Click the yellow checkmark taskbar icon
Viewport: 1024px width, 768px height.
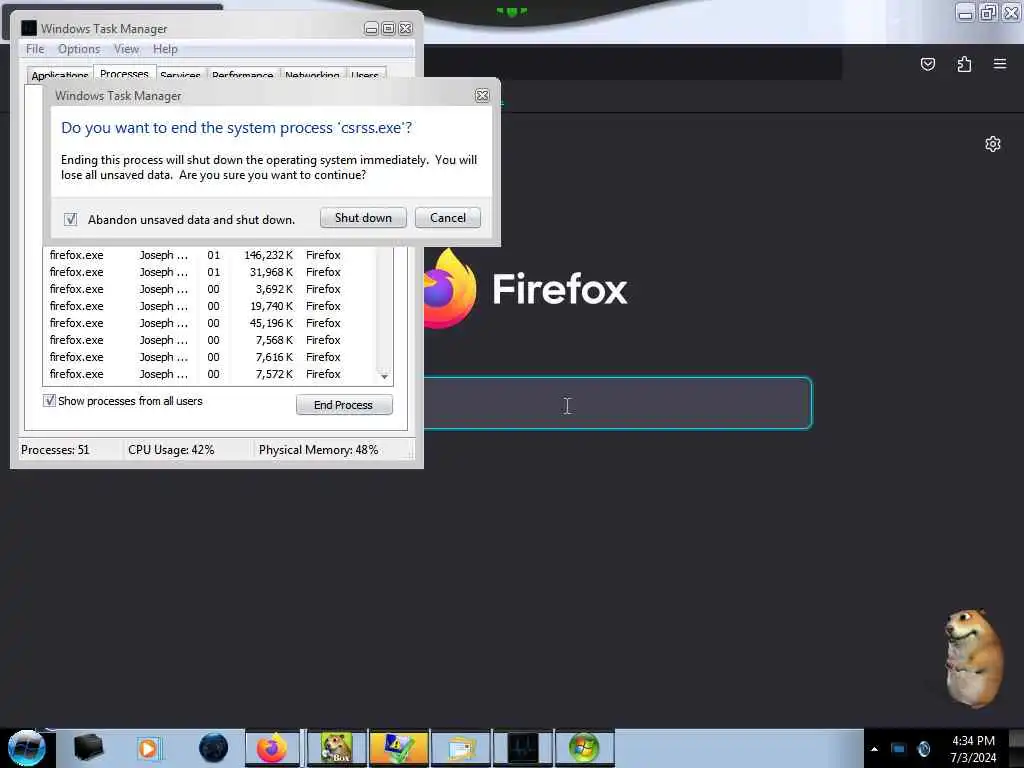[x=398, y=748]
